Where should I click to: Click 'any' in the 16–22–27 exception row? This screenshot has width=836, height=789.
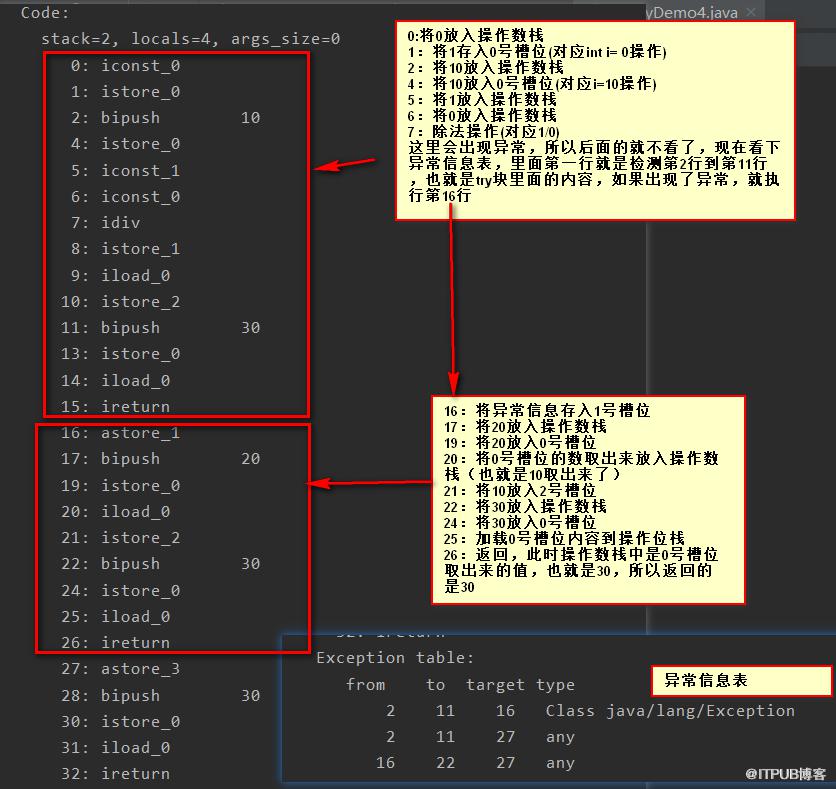(560, 763)
